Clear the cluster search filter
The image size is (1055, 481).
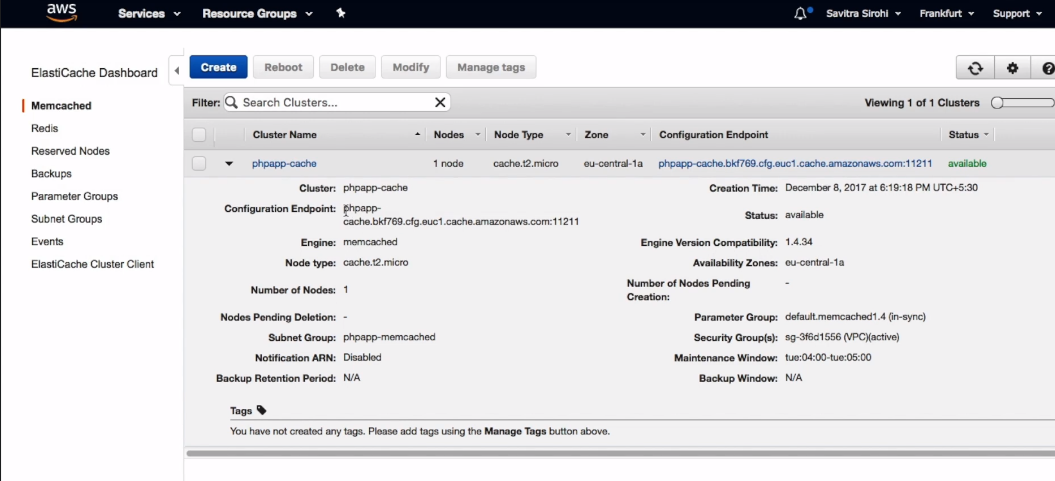(x=440, y=102)
